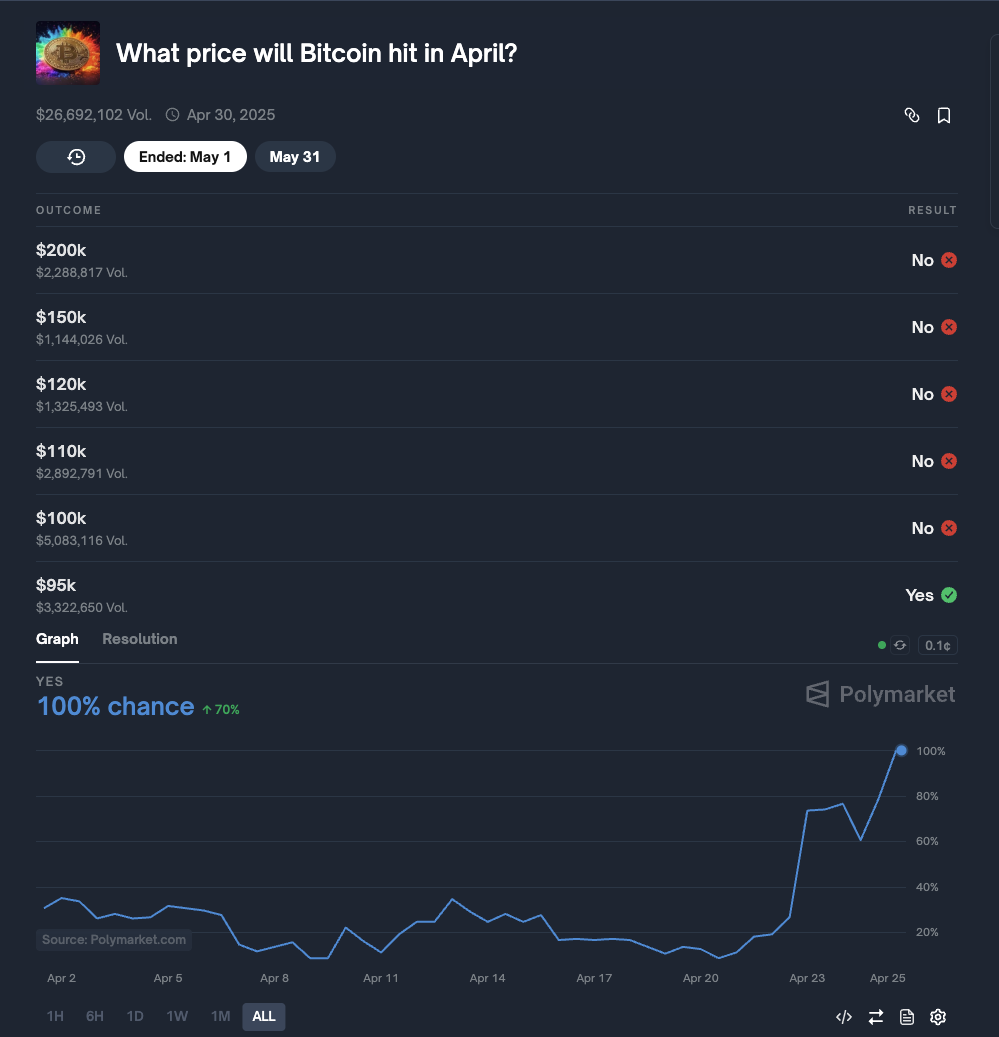Open the document icon below the chart
Image resolution: width=999 pixels, height=1037 pixels.
907,1017
